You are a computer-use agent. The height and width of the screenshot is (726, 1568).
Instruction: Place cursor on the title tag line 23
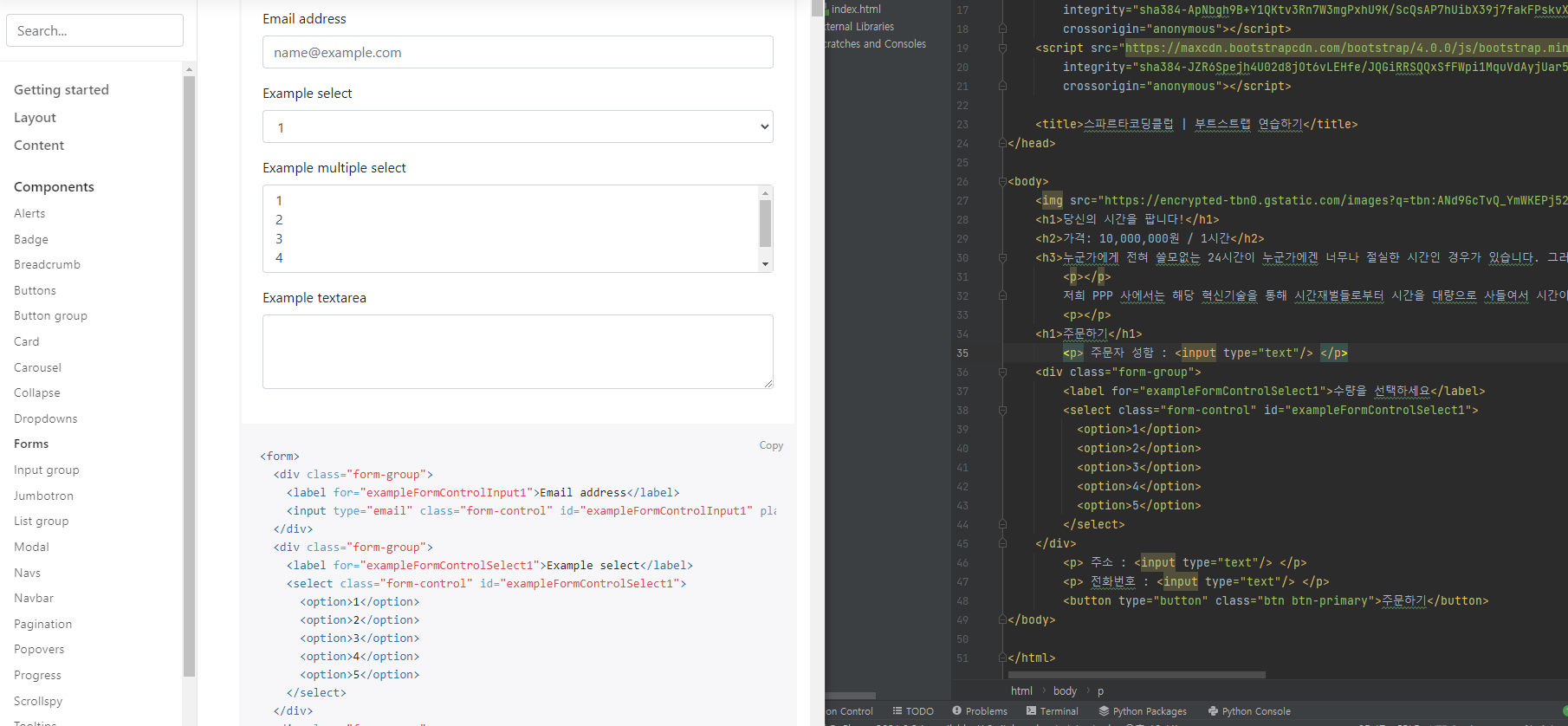tap(1196, 125)
